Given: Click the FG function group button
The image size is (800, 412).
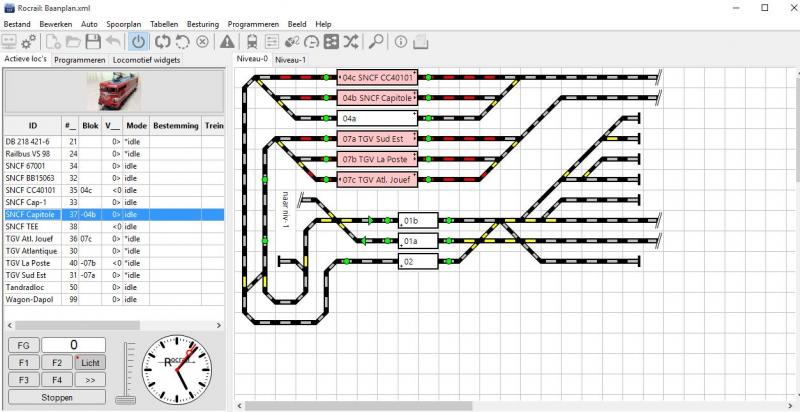Looking at the screenshot, I should click(x=23, y=345).
